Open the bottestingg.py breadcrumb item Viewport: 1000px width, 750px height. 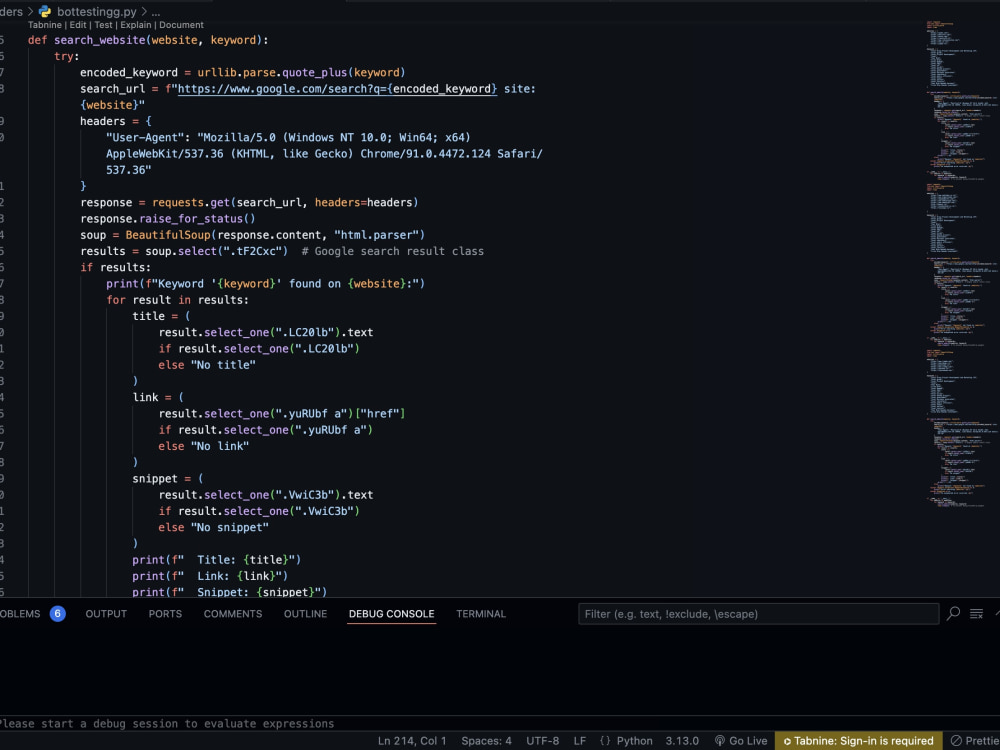[x=96, y=11]
